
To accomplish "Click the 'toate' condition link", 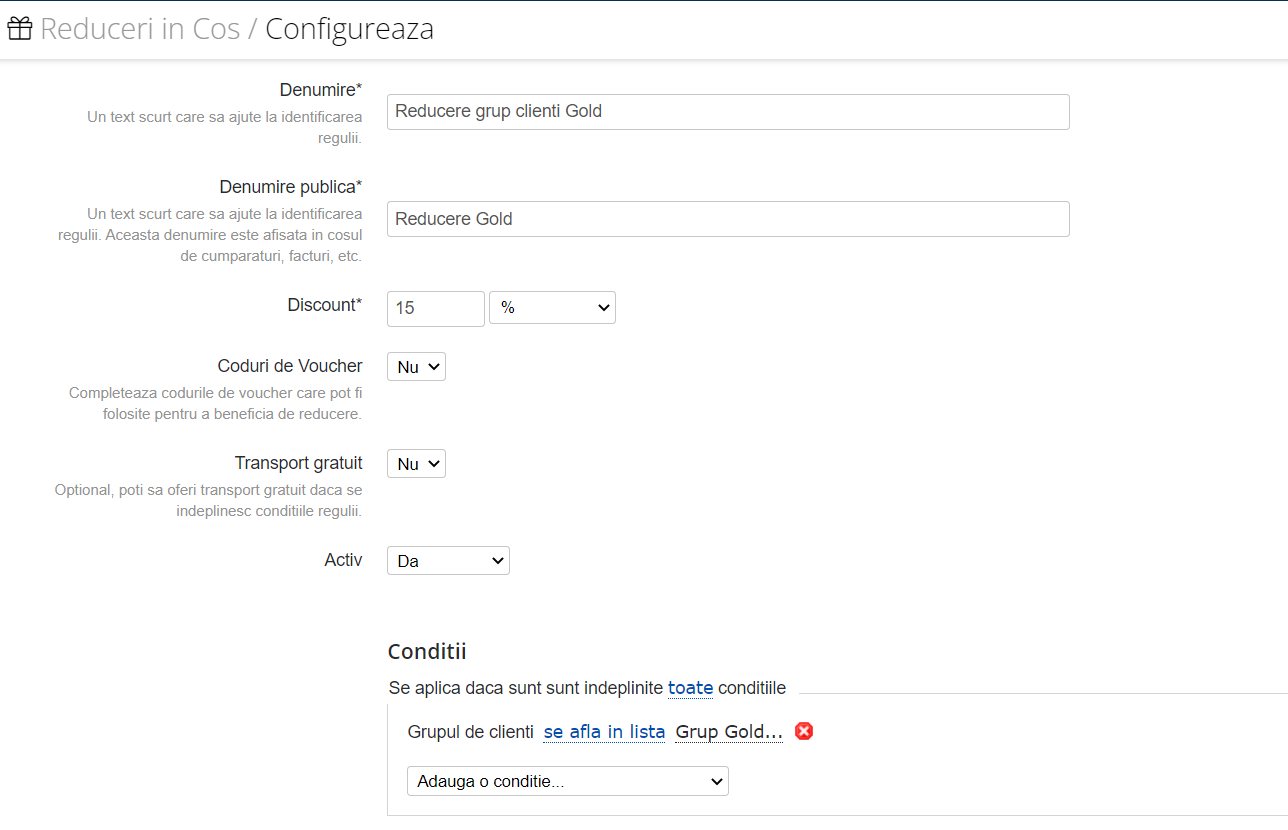I will click(x=690, y=688).
